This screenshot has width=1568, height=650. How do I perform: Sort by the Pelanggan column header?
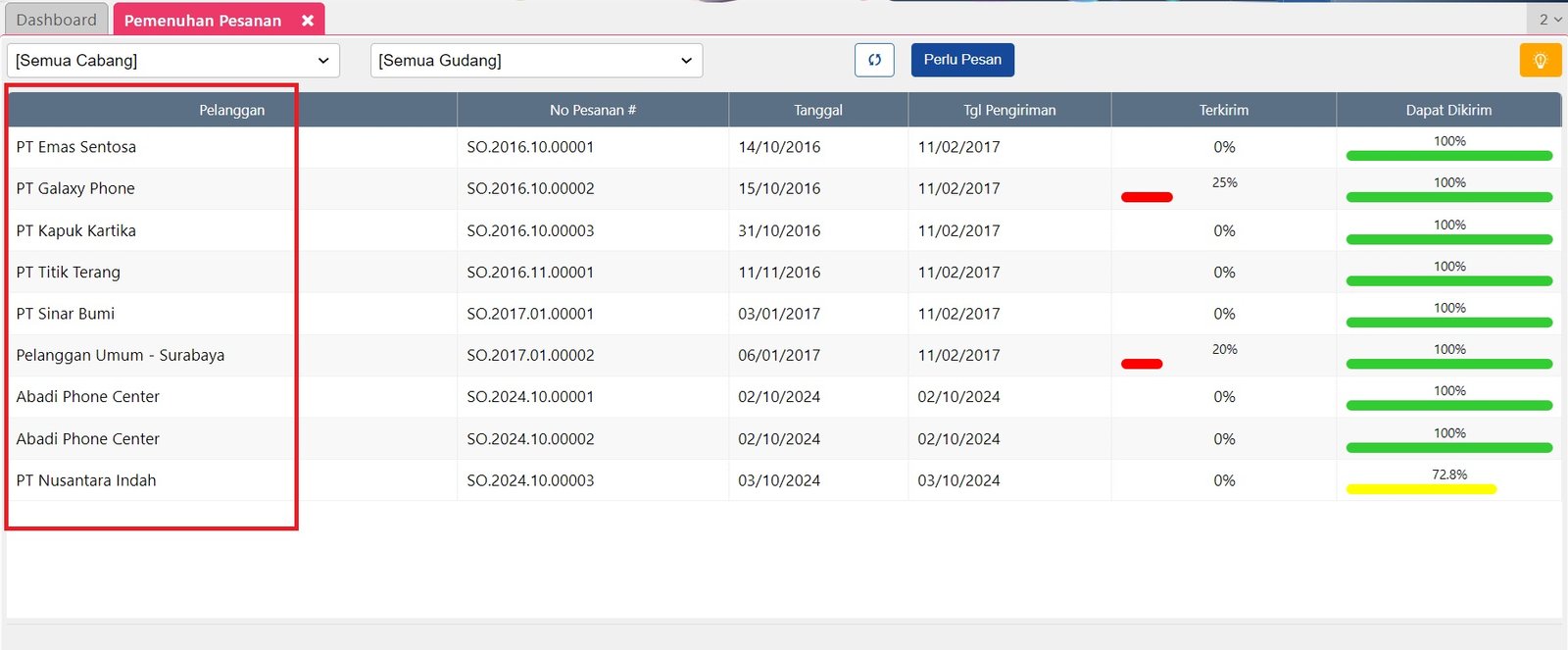[x=231, y=110]
